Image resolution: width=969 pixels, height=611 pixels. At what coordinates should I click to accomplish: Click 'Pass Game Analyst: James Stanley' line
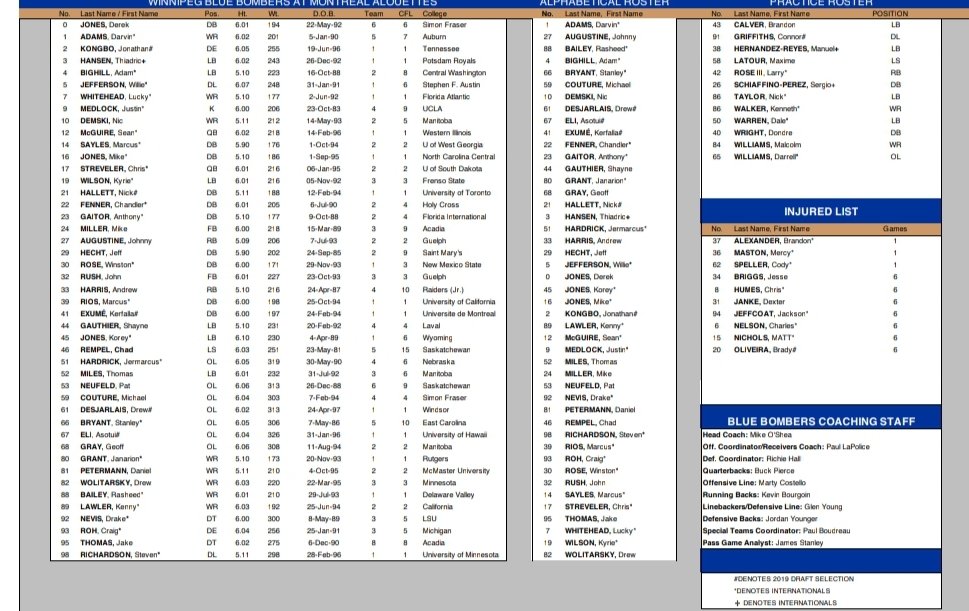[763, 543]
